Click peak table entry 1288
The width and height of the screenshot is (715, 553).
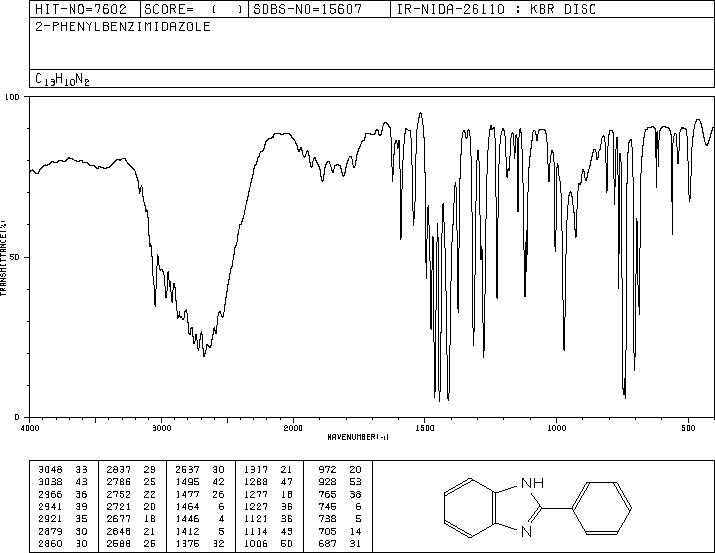click(256, 482)
